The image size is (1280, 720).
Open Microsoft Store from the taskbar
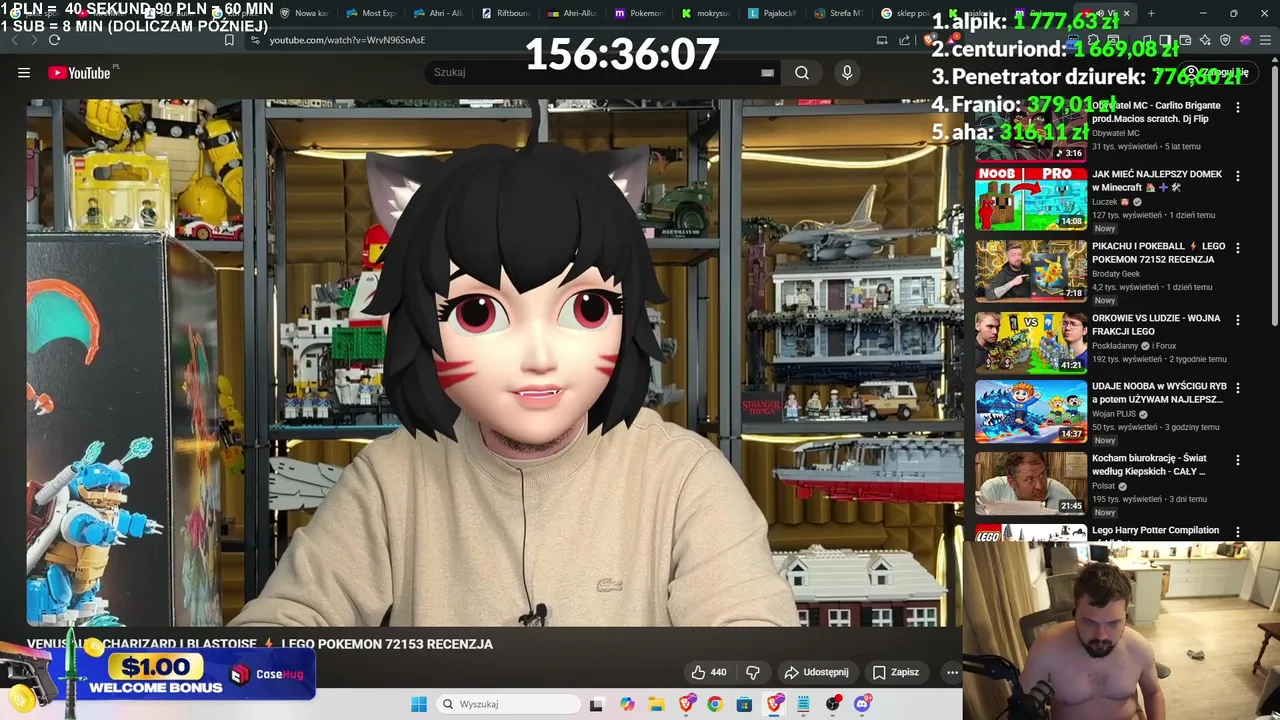point(744,704)
